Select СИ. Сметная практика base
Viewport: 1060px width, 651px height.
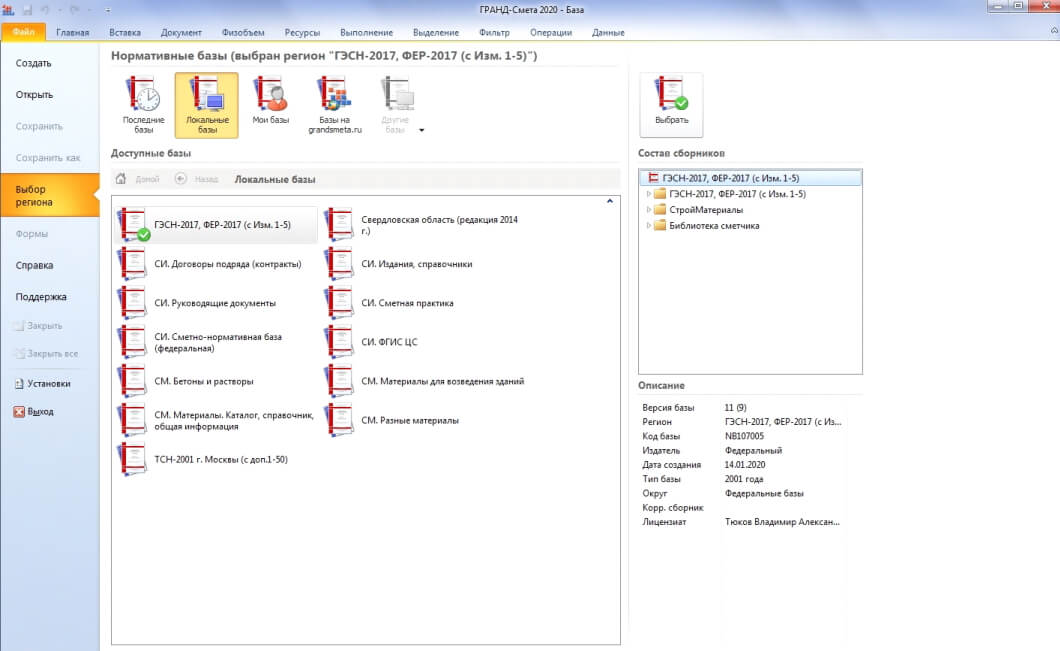pyautogui.click(x=390, y=303)
